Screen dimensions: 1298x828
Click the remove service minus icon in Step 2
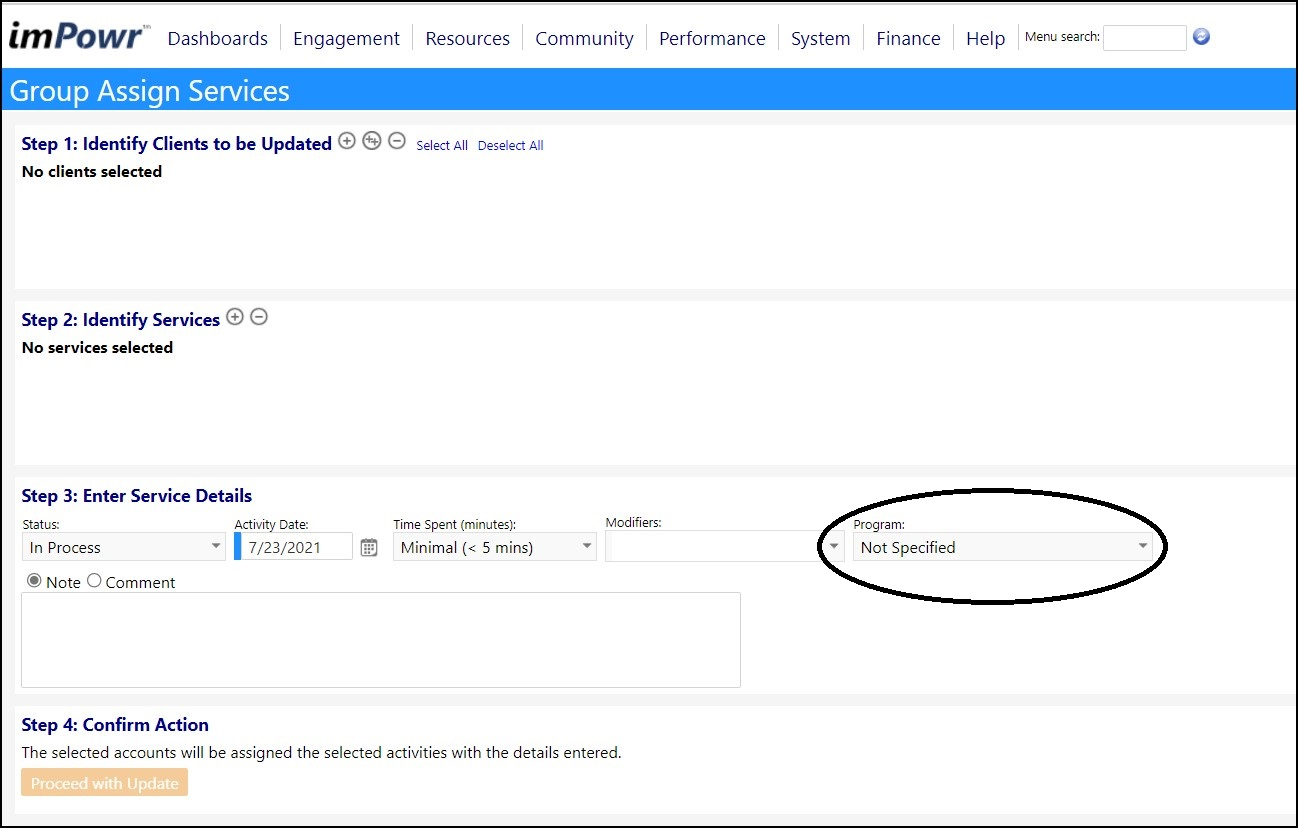tap(259, 317)
